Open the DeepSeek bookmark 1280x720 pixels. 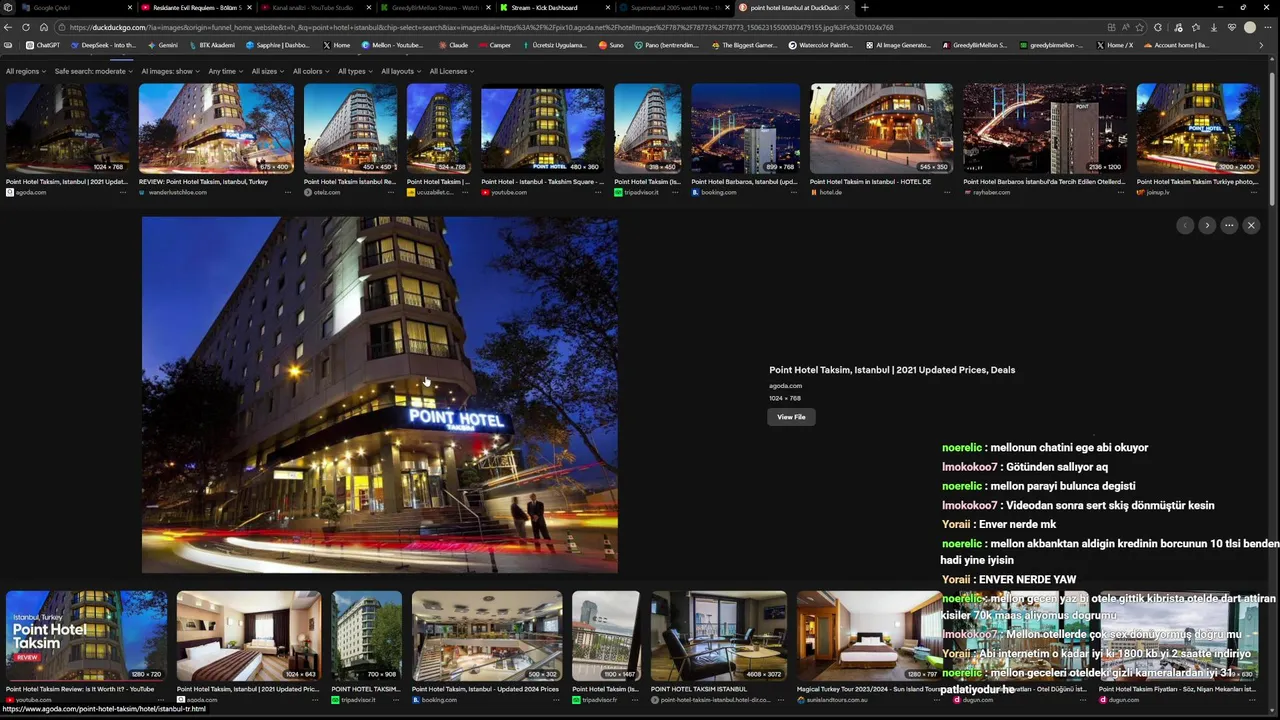click(x=103, y=45)
